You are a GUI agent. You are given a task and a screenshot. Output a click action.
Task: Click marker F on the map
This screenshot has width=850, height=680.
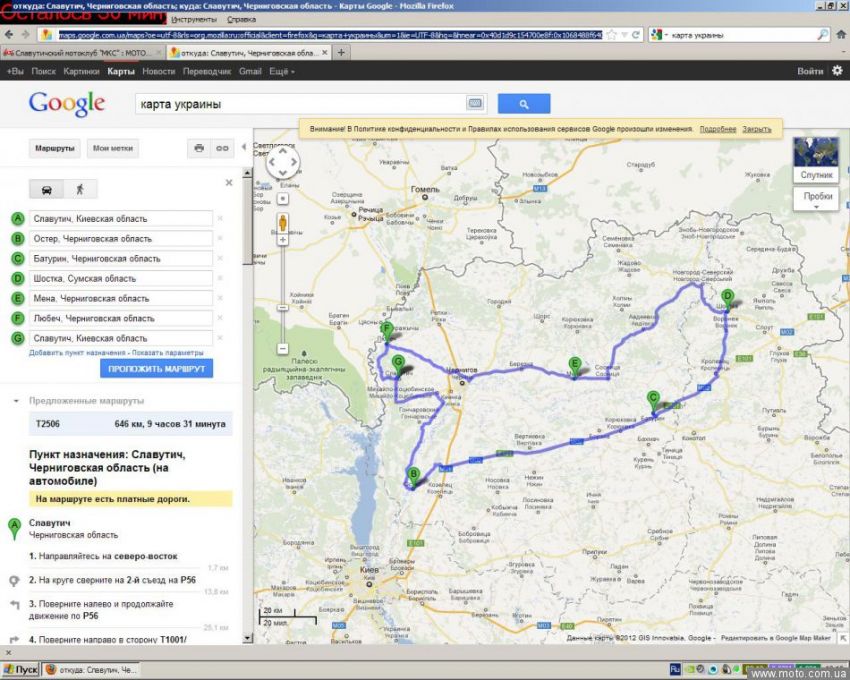click(387, 331)
